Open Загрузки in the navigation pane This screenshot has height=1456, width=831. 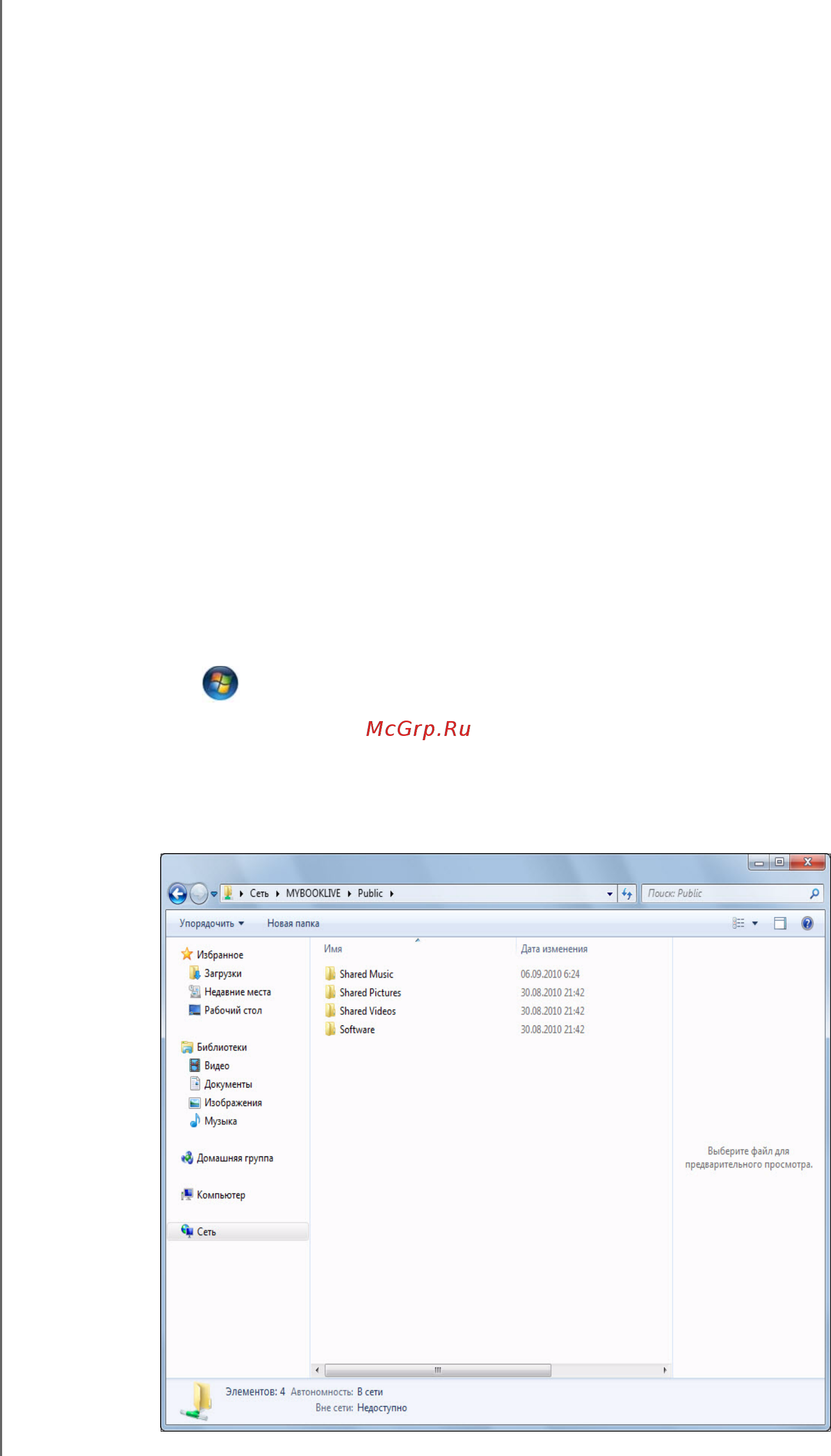click(223, 974)
